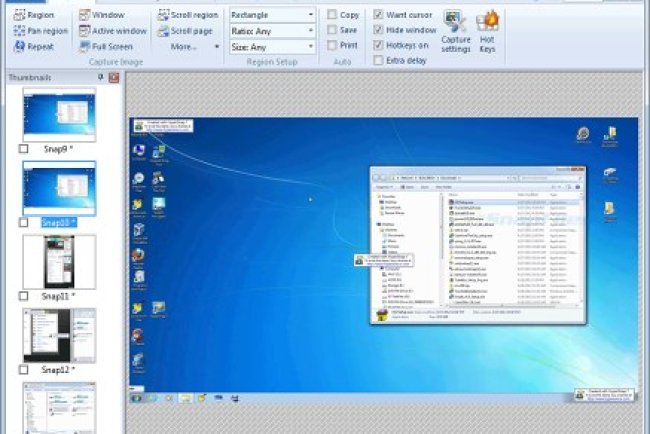Image resolution: width=650 pixels, height=434 pixels.
Task: Click the Snap9 label text
Action: point(58,149)
